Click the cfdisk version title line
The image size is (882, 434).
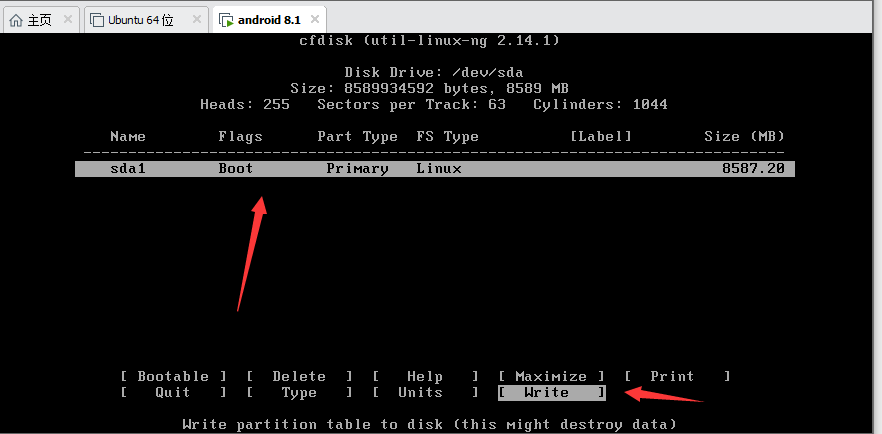429,40
